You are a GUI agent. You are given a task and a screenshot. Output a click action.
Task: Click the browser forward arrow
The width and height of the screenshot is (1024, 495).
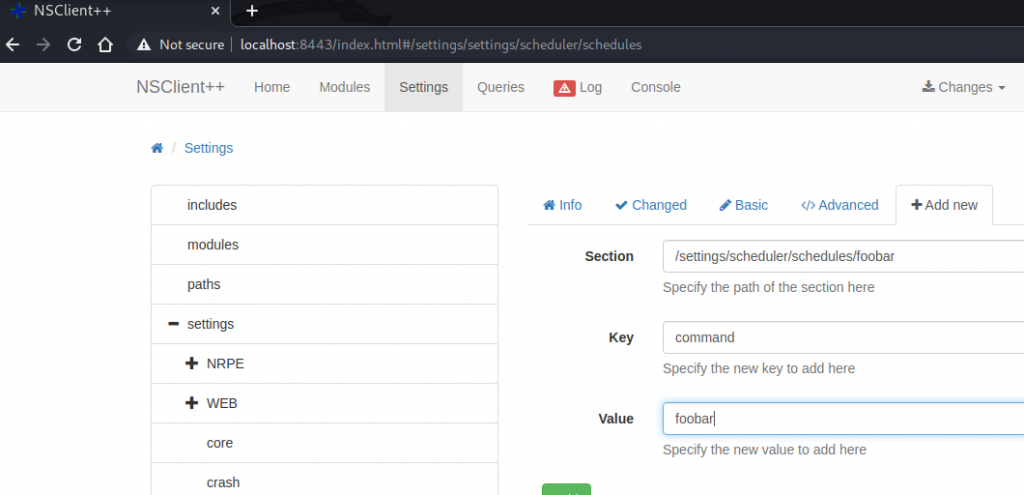pyautogui.click(x=43, y=44)
